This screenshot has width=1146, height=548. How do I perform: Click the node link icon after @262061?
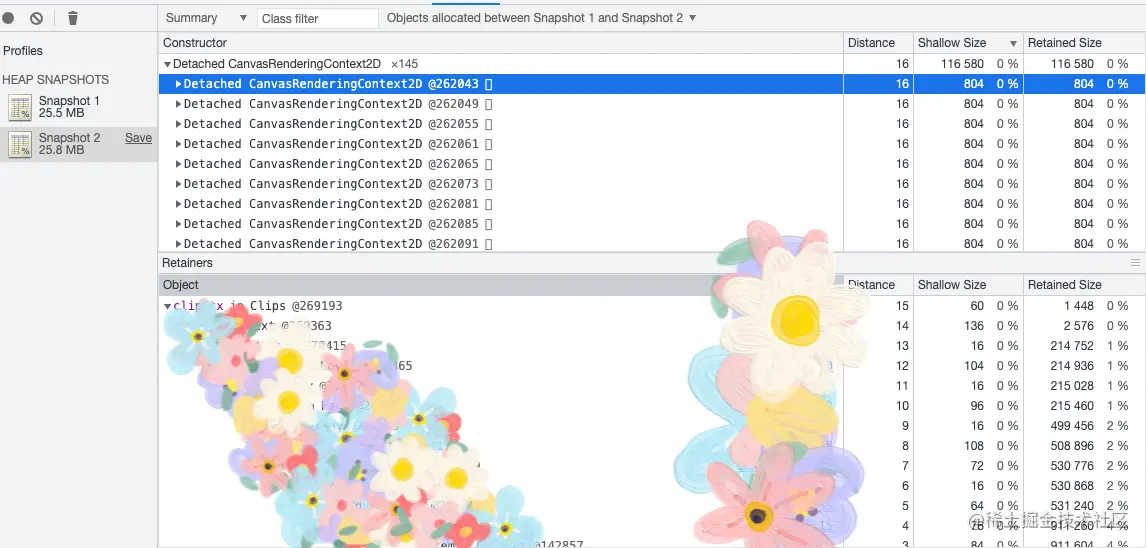point(488,144)
